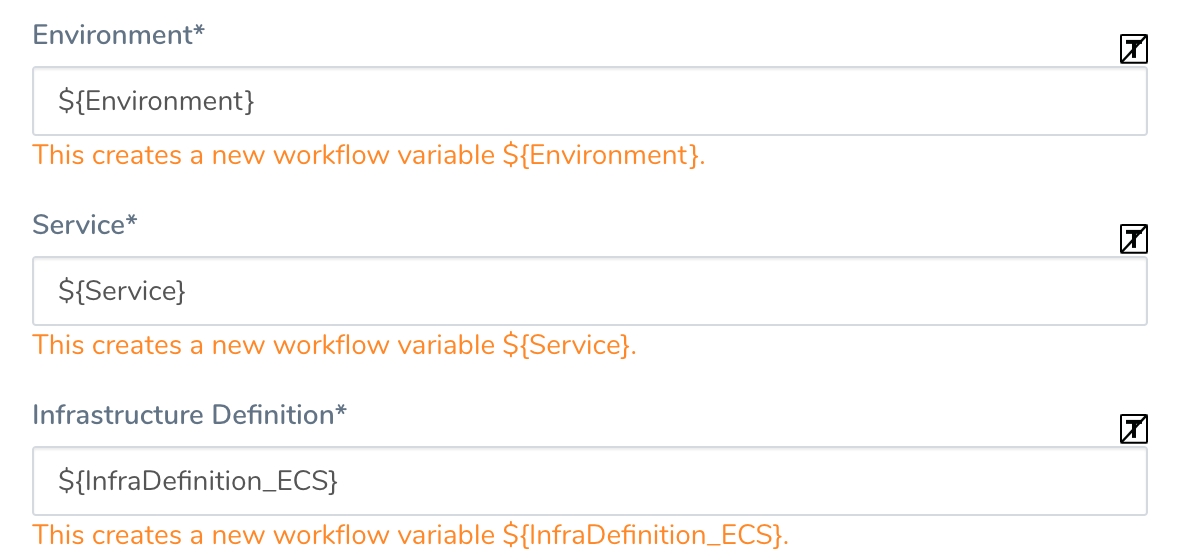Toggle the template icon for Service
The height and width of the screenshot is (558, 1184).
pos(1133,239)
